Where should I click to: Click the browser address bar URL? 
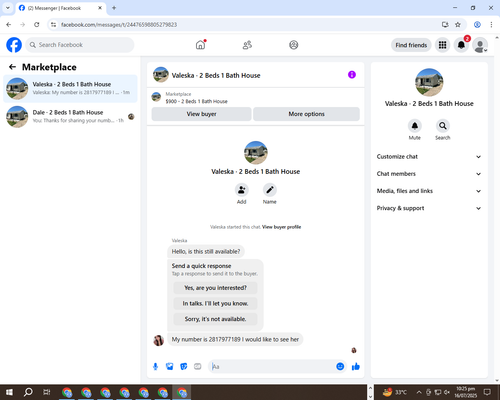119,25
